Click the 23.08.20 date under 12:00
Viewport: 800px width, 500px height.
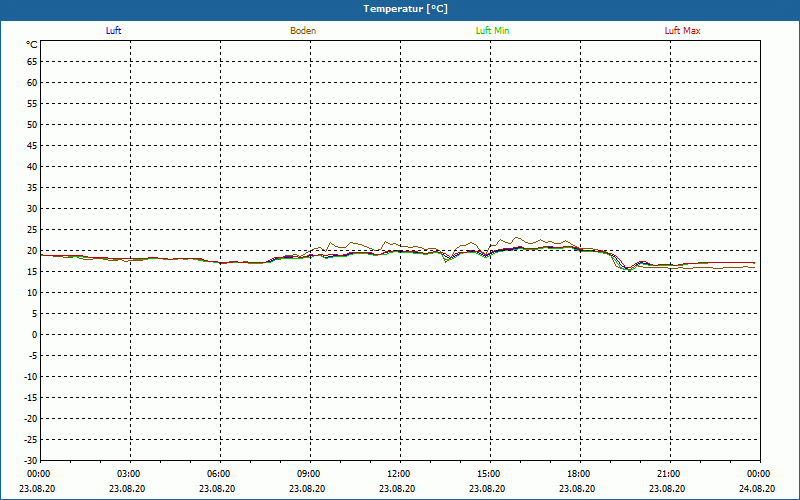pyautogui.click(x=397, y=488)
